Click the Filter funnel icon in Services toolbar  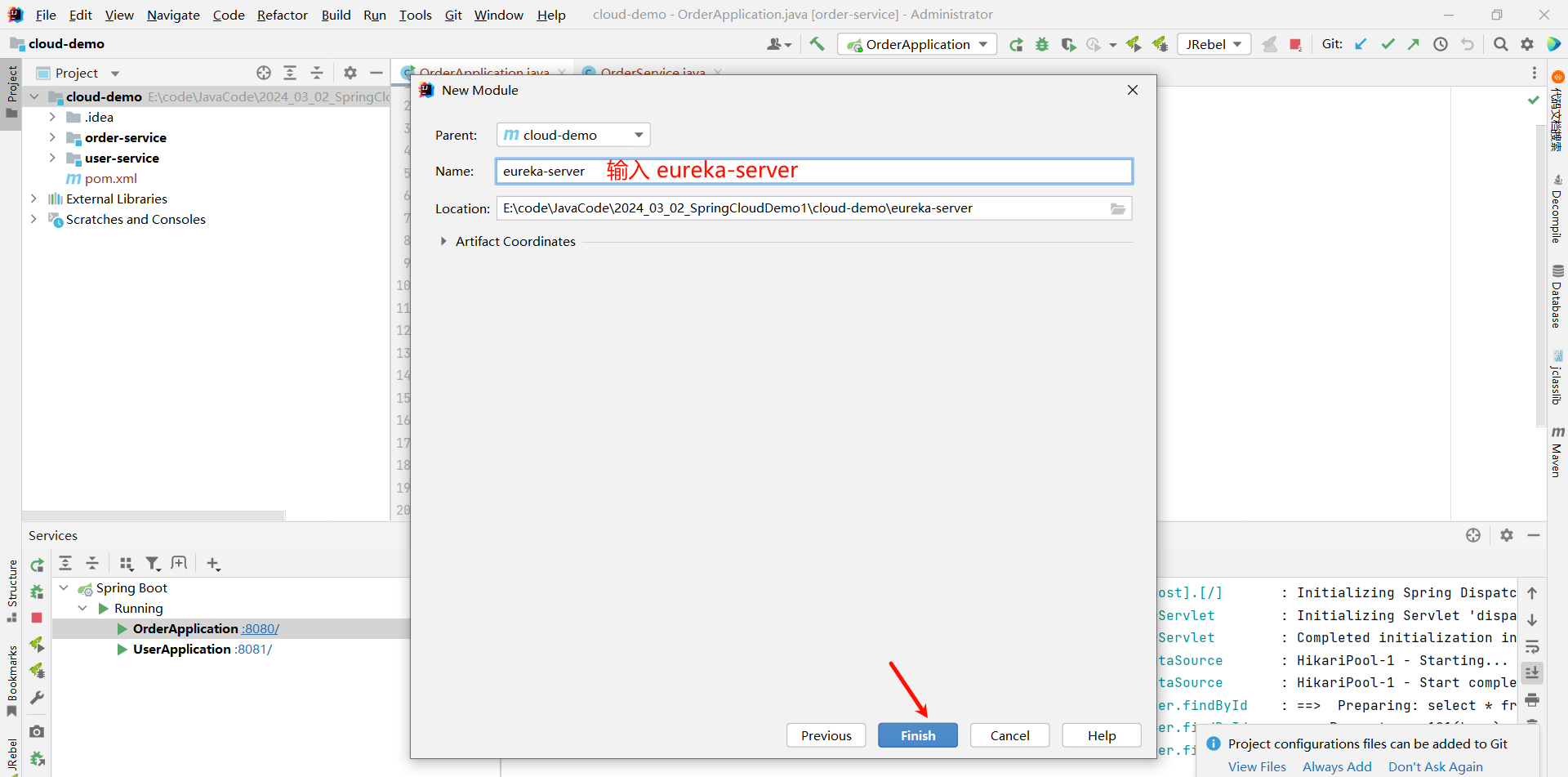153,563
